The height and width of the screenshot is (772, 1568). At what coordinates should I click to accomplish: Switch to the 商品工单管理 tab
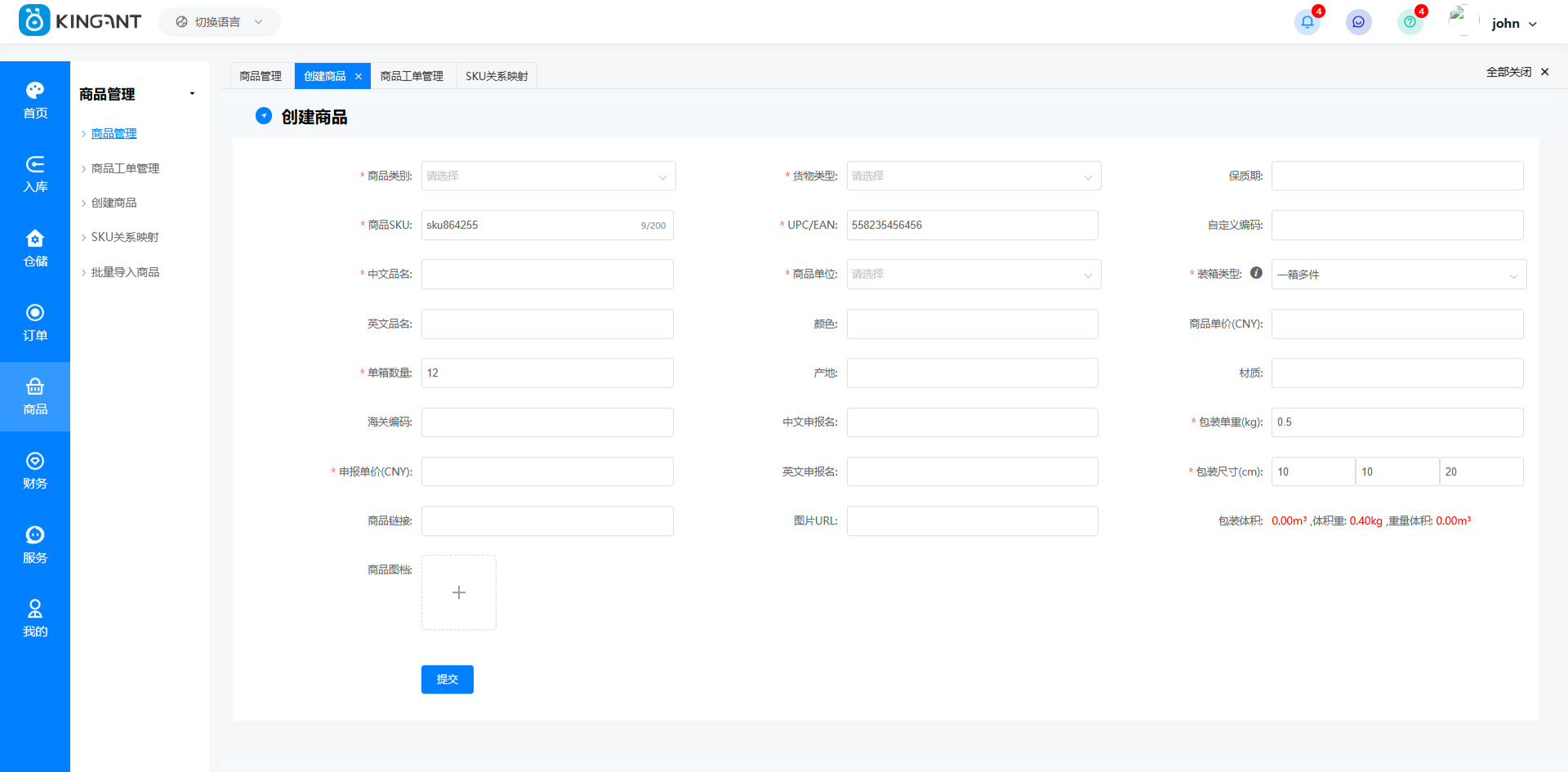[412, 76]
